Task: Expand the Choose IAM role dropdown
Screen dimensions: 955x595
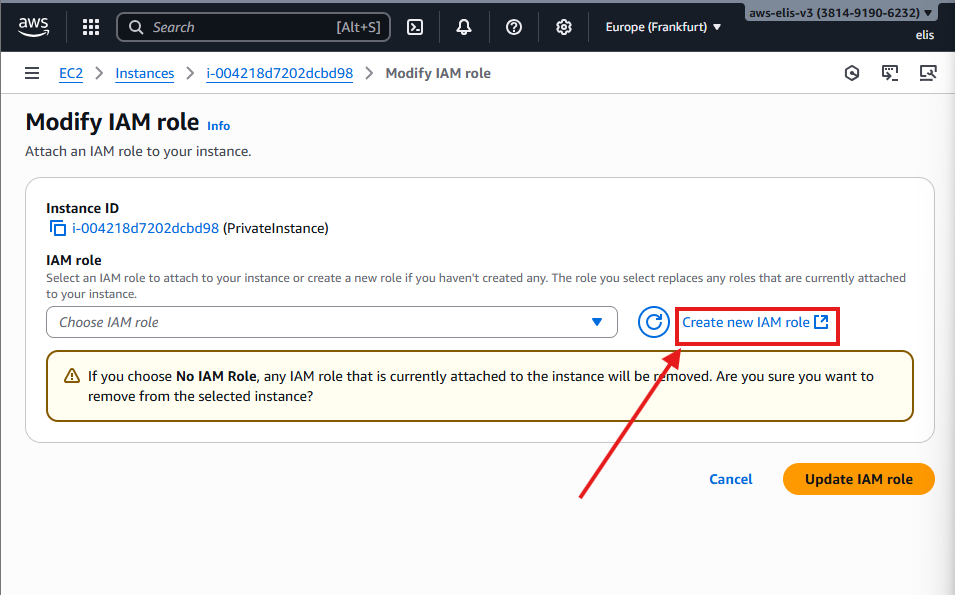Action: point(331,322)
